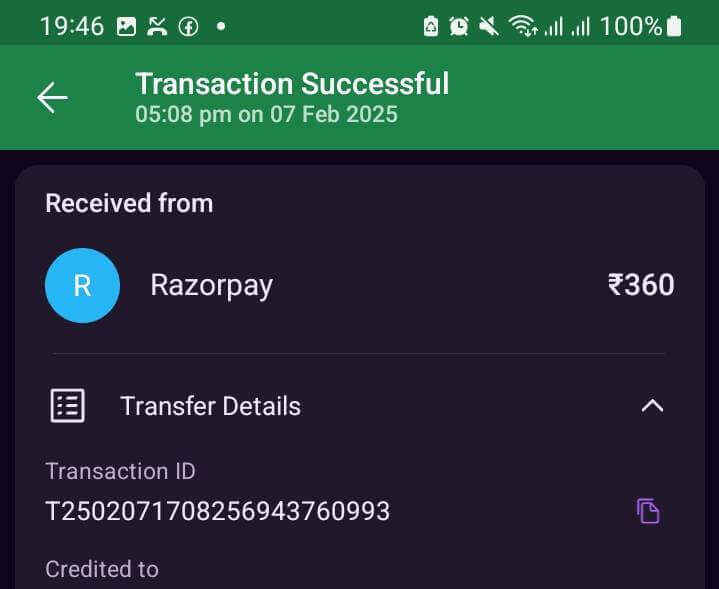Tap the Razorpay sender name

pos(211,286)
